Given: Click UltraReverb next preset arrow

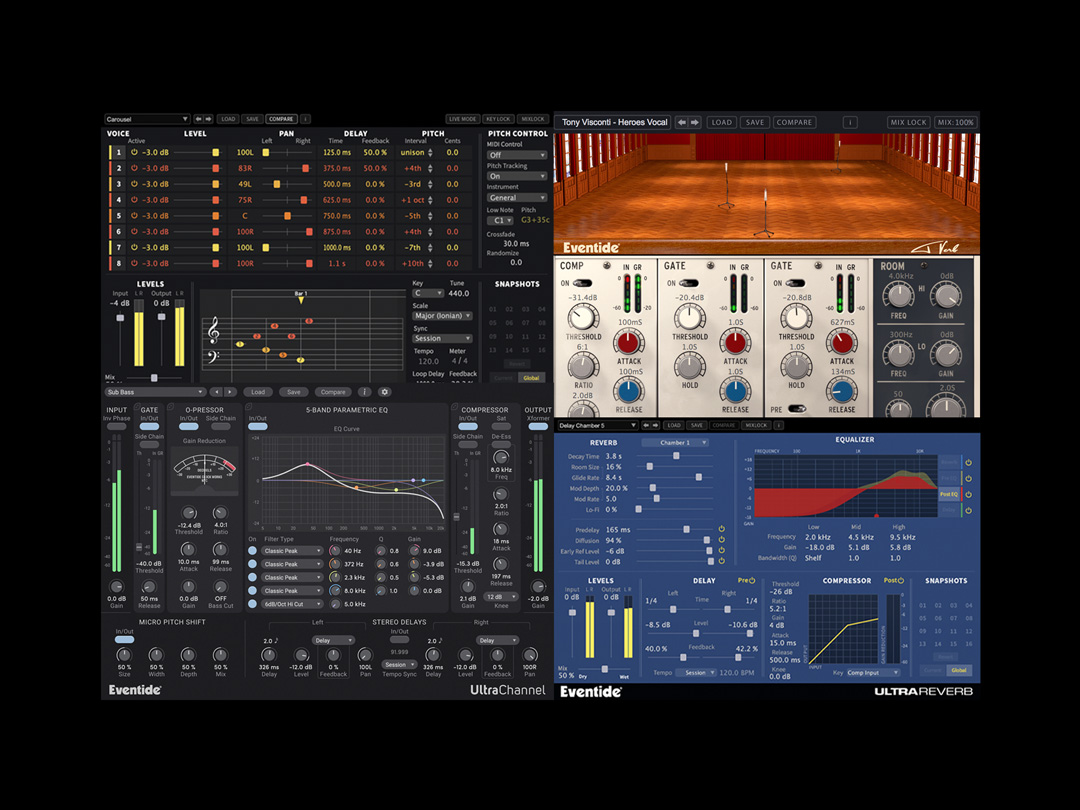Looking at the screenshot, I should pos(656,425).
